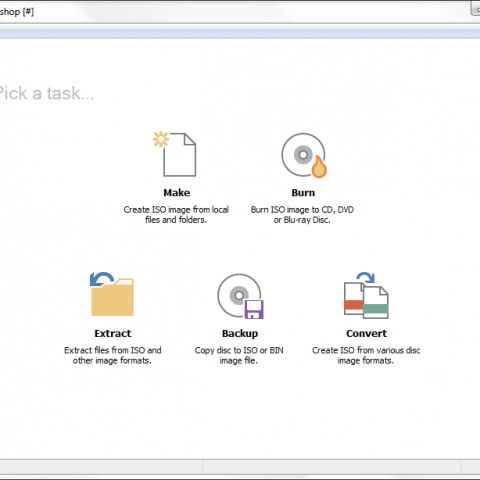
Task: Click the middle status bar pane
Action: tap(332, 467)
